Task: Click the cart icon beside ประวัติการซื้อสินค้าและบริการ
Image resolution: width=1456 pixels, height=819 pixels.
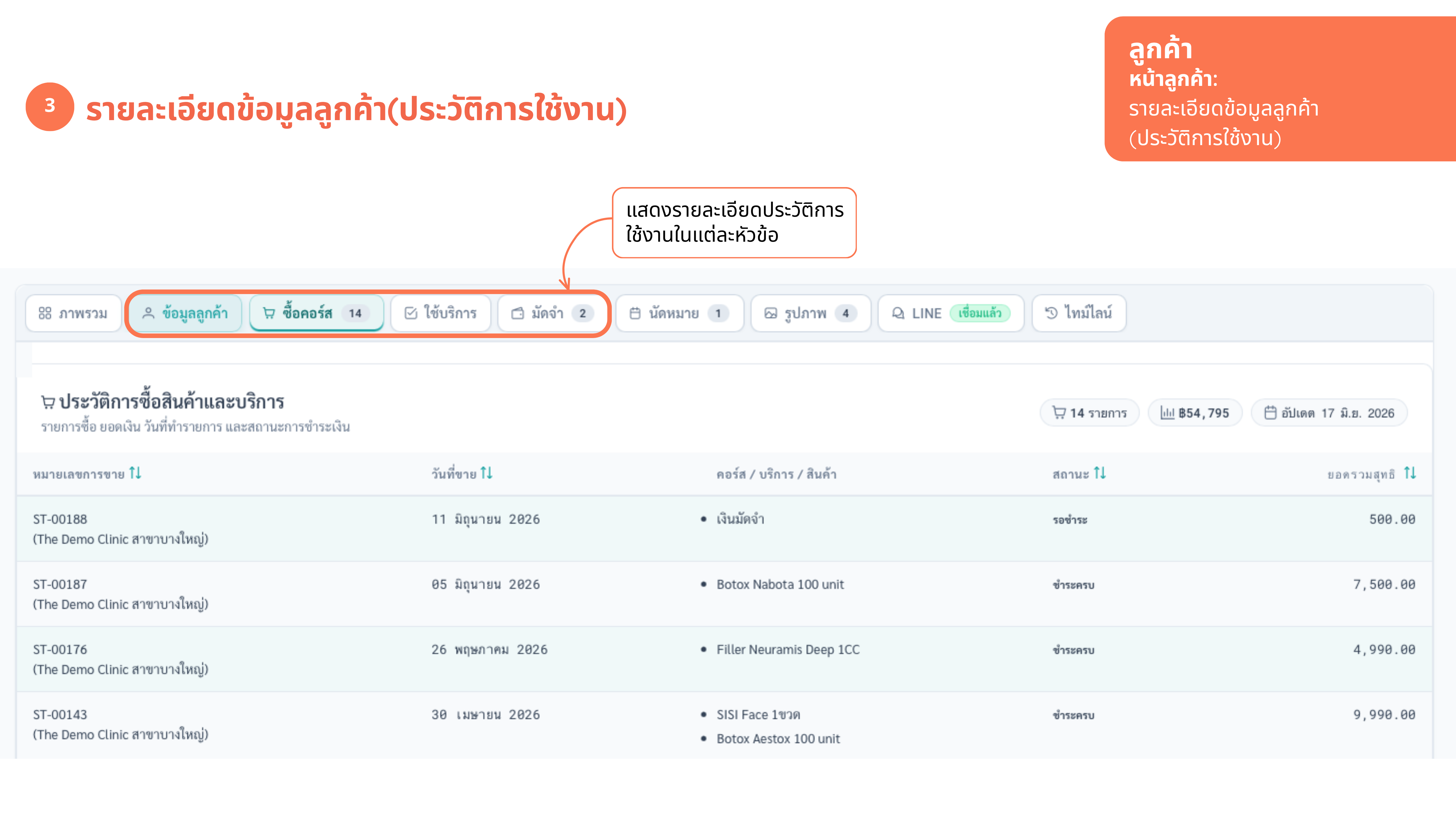Action: pos(48,402)
